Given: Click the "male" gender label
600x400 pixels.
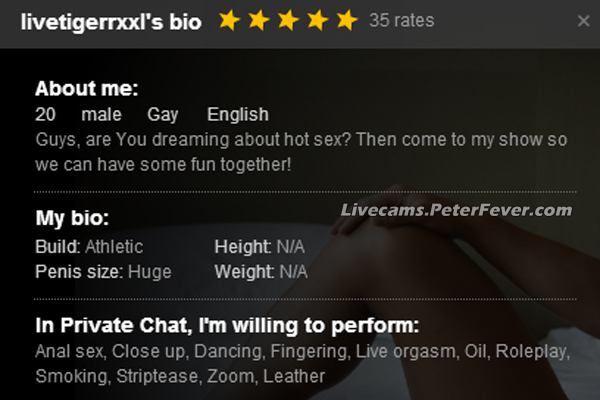Looking at the screenshot, I should coord(101,115).
